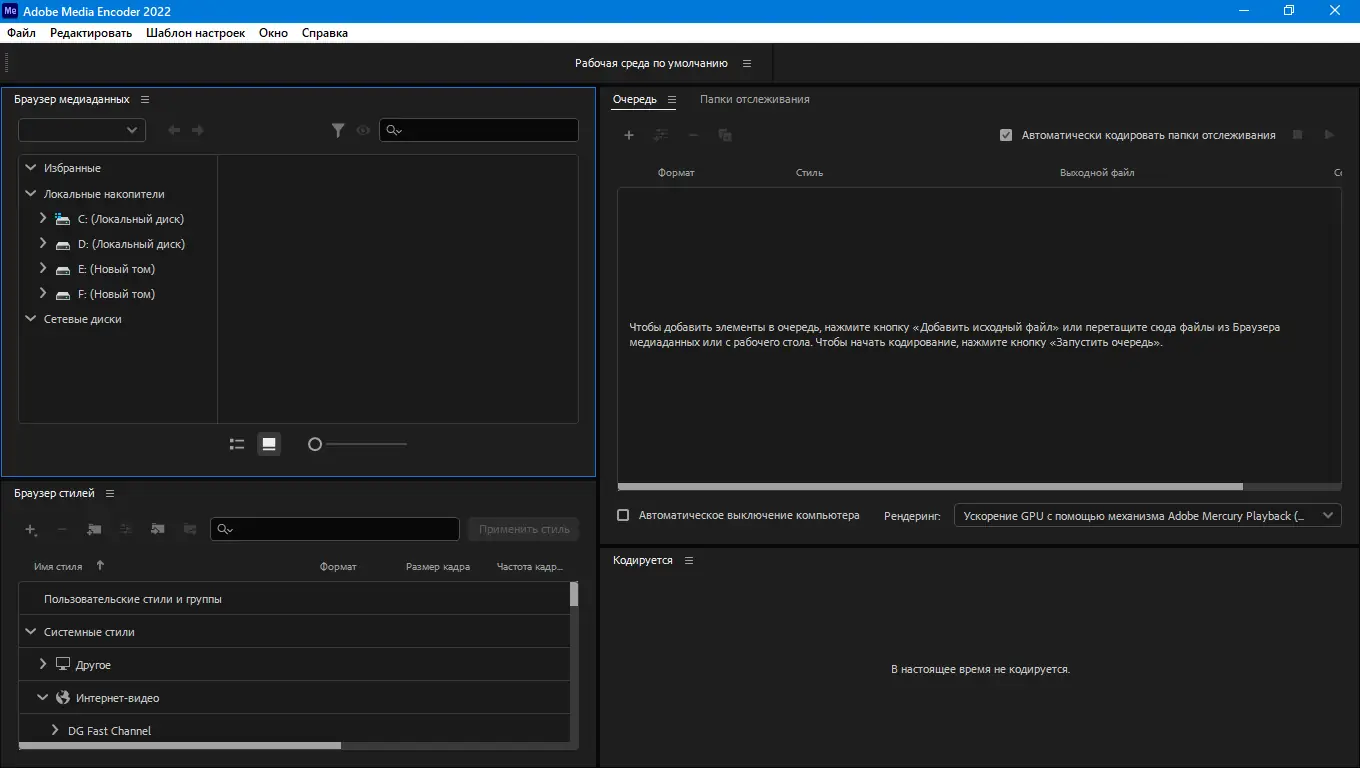
Task: Click the output settings sliders icon in Очередь
Action: click(x=661, y=135)
